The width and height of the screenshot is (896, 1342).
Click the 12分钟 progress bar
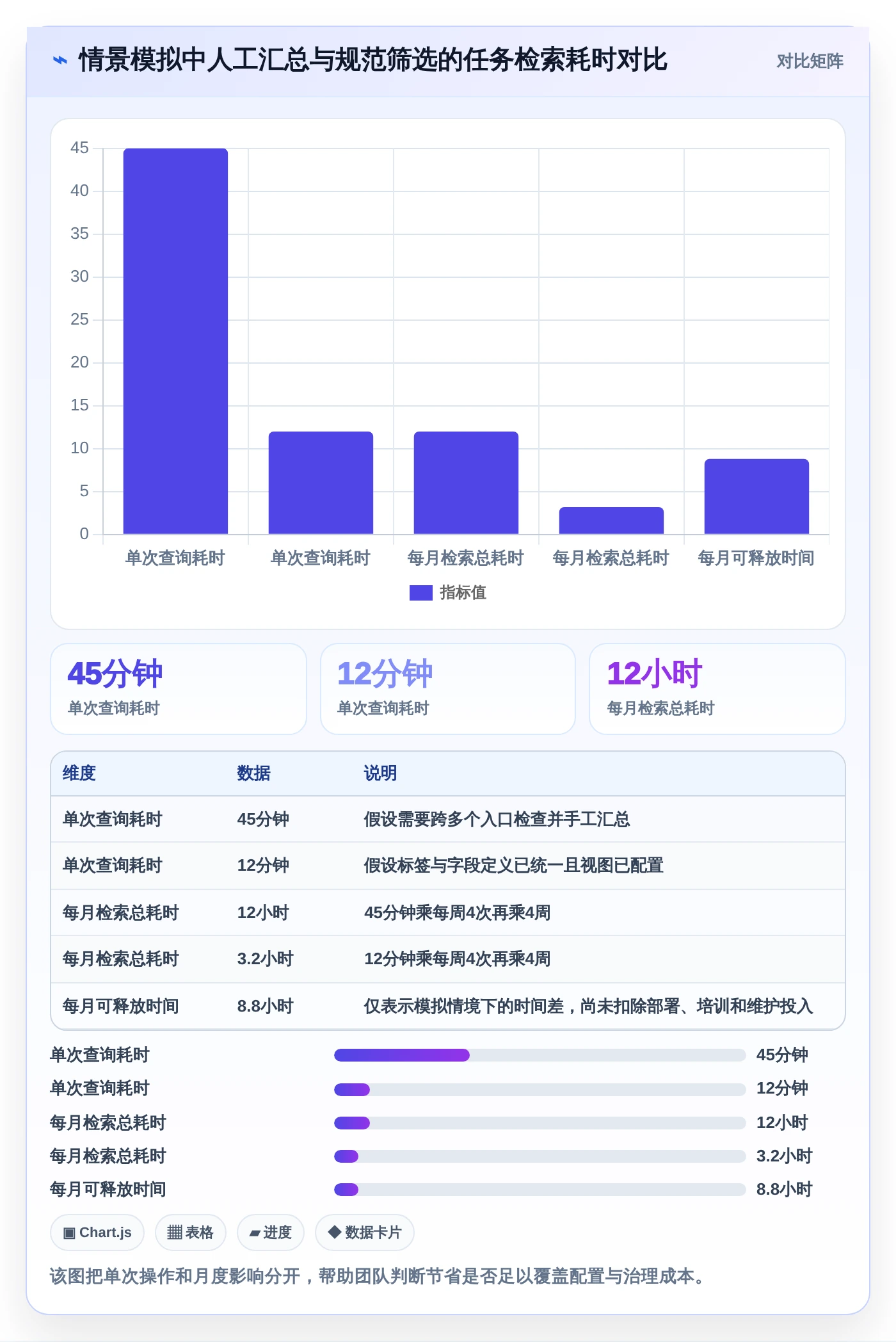point(540,1089)
